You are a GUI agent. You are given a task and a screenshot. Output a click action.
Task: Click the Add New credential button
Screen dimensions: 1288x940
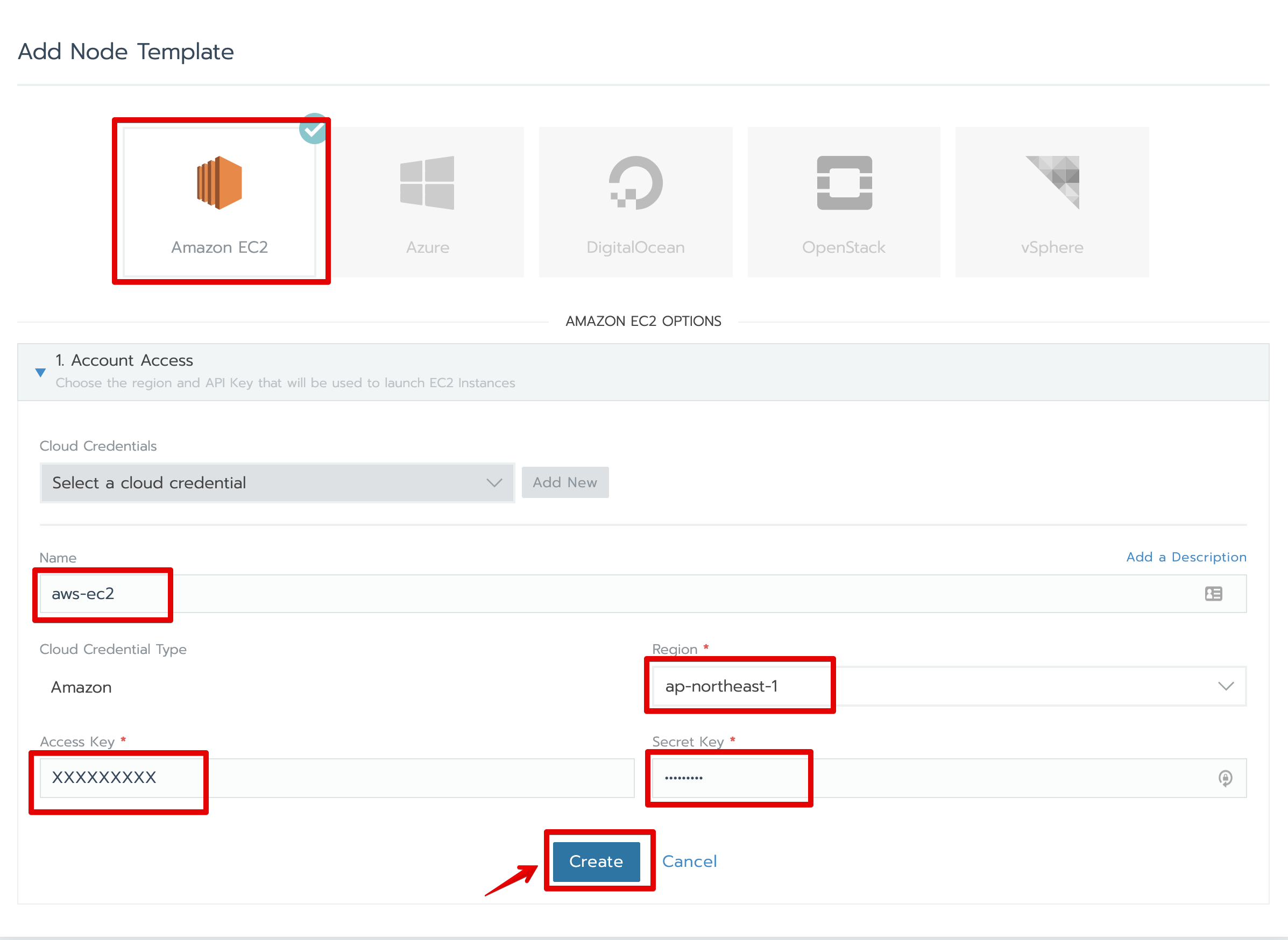pyautogui.click(x=564, y=482)
